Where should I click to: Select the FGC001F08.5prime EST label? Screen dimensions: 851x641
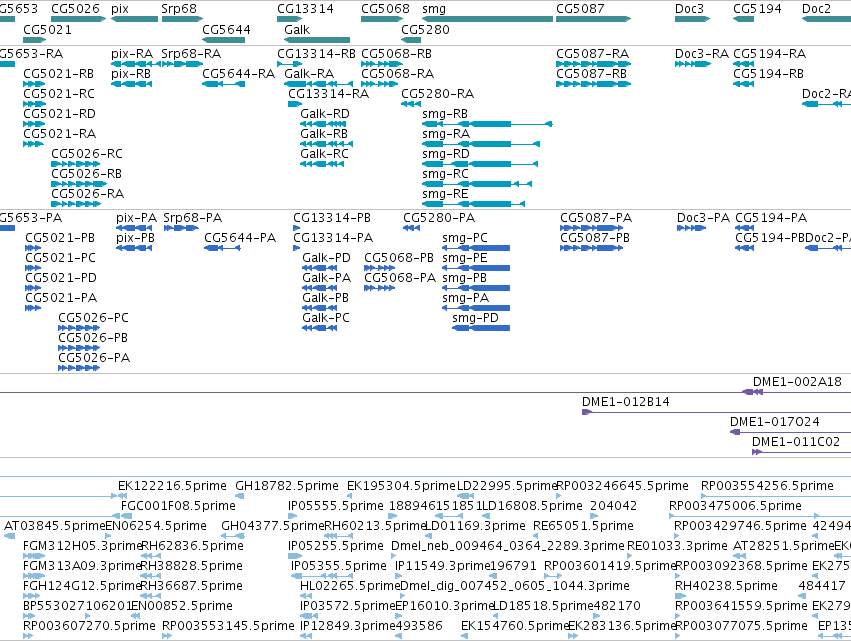(x=179, y=506)
